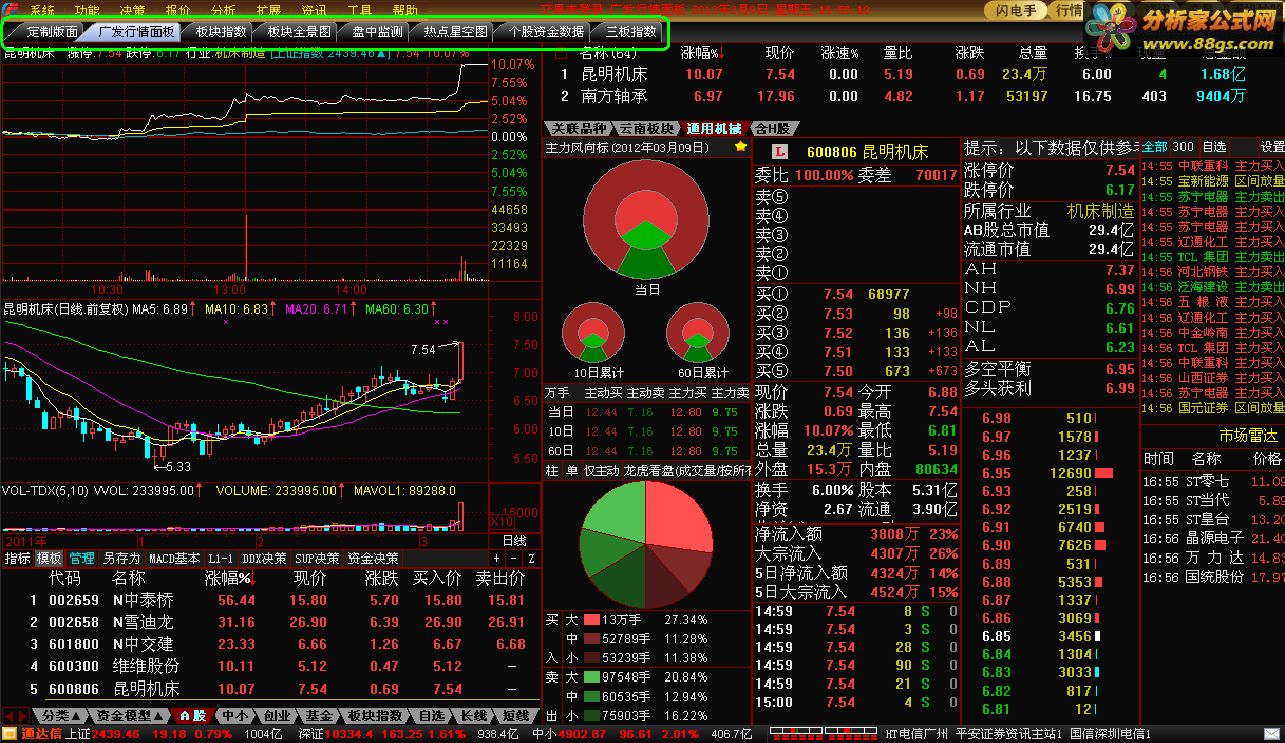1285x743 pixels.
Task: Select the L1-1 template
Action: coord(221,558)
